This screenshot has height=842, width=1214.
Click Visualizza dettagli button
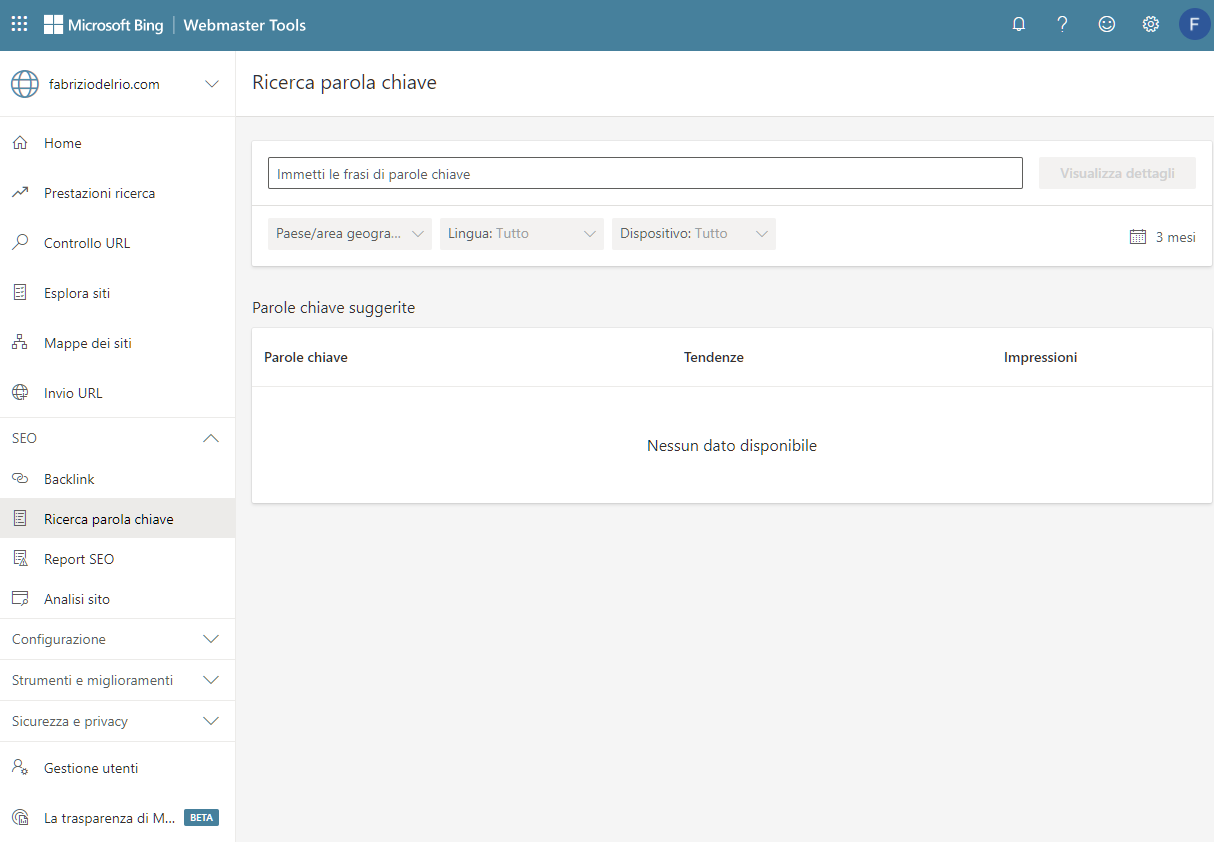coord(1117,173)
